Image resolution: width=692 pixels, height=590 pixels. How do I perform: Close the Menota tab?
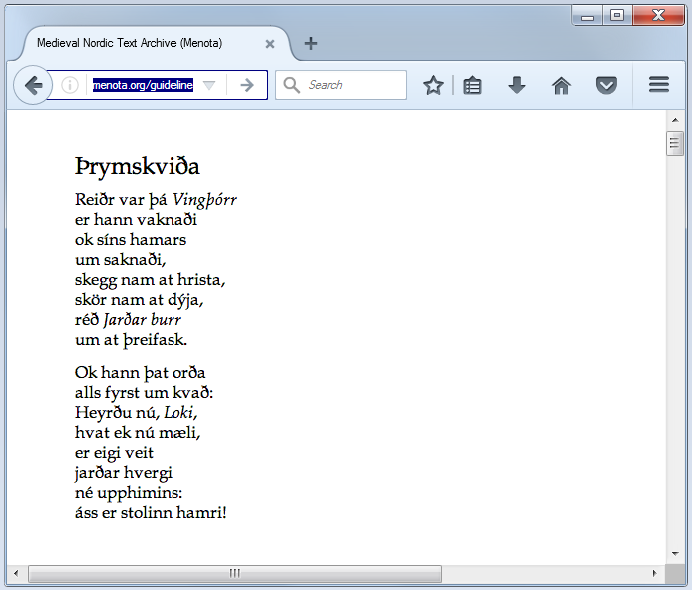pyautogui.click(x=270, y=44)
